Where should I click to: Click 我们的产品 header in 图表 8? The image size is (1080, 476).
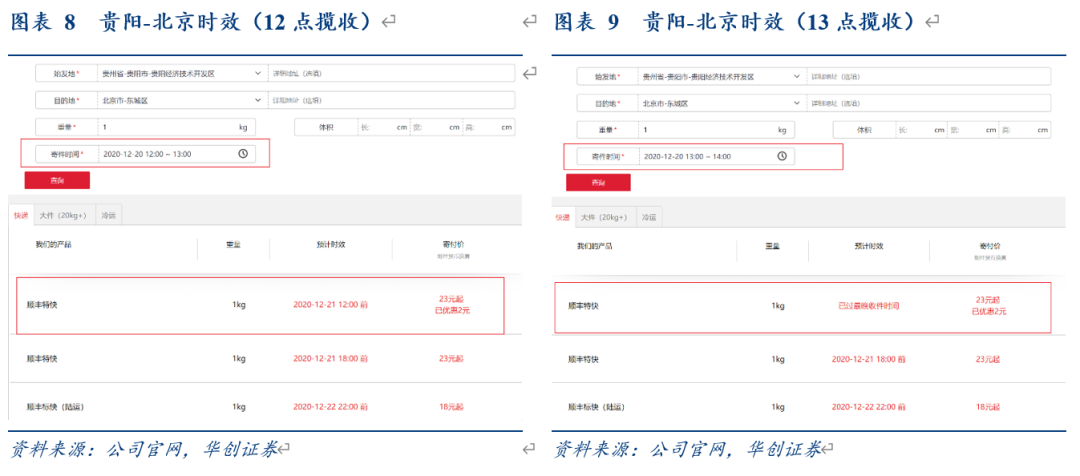53,245
